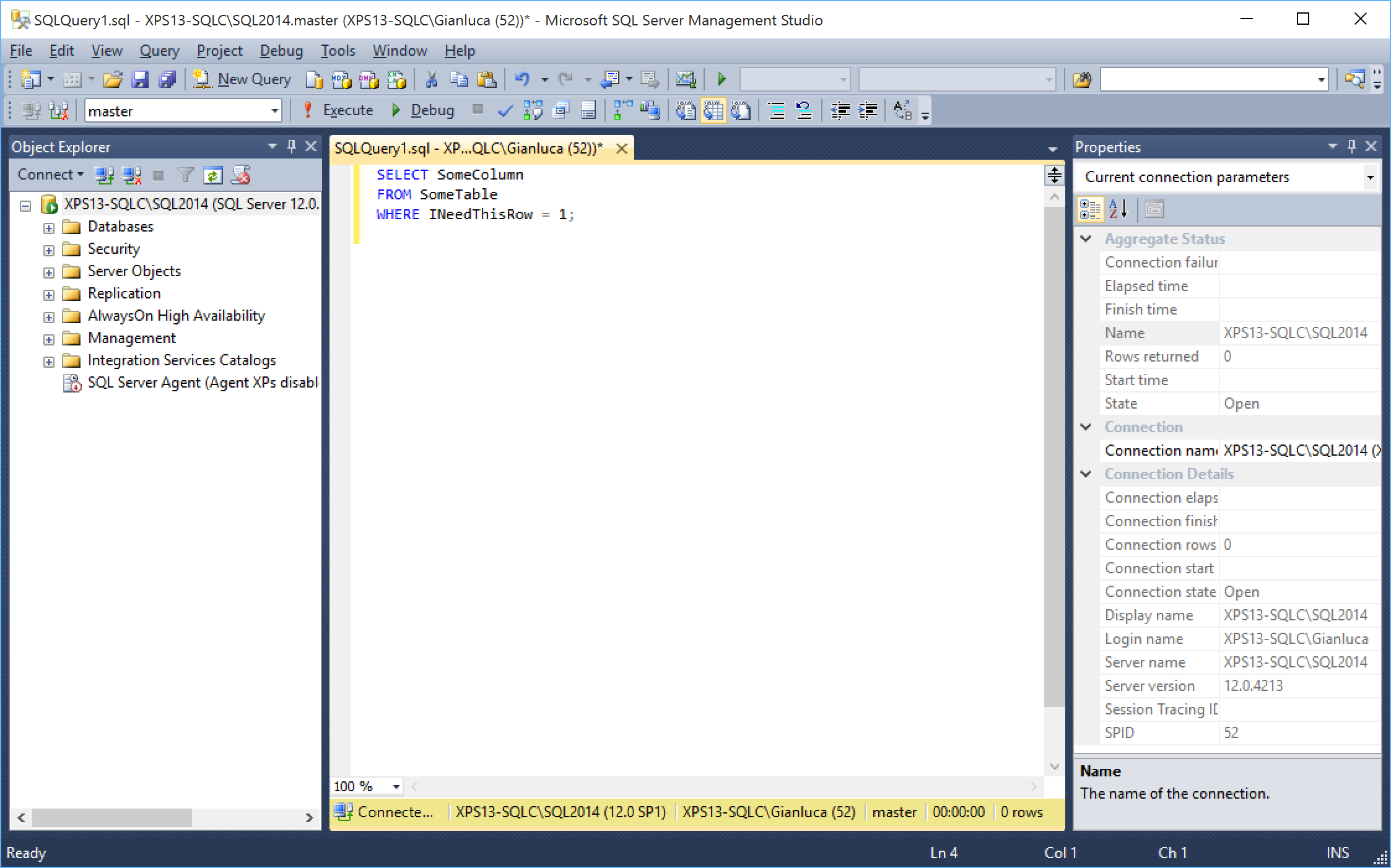Image resolution: width=1391 pixels, height=868 pixels.
Task: Click the Object Explorer filter icon
Action: coord(185,175)
